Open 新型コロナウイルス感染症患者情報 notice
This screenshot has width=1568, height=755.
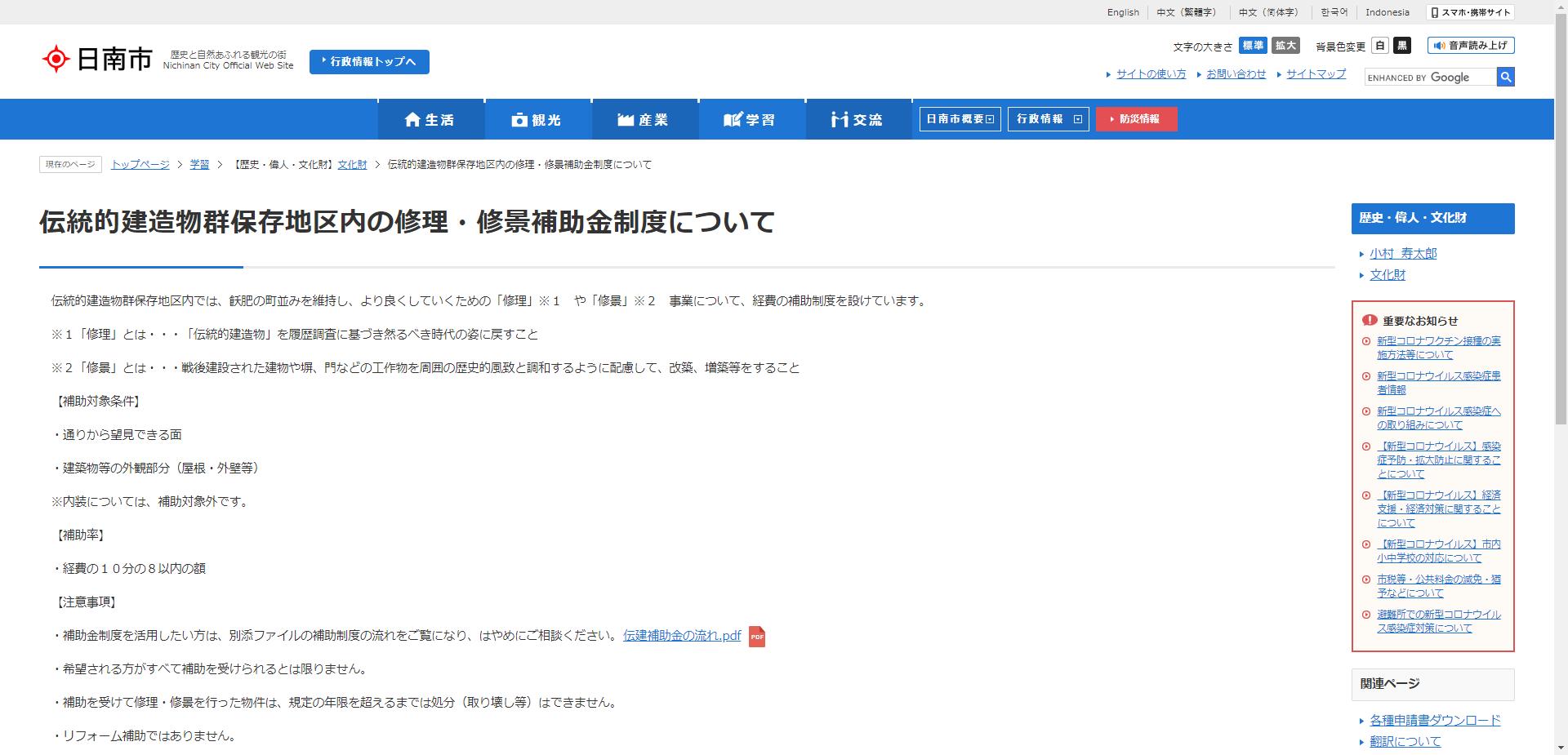(x=1438, y=383)
